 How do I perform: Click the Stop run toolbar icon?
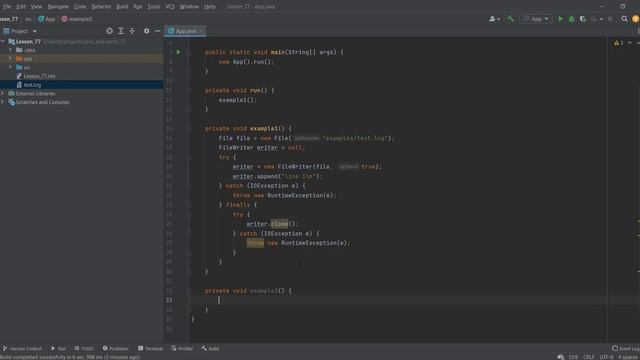click(610, 19)
